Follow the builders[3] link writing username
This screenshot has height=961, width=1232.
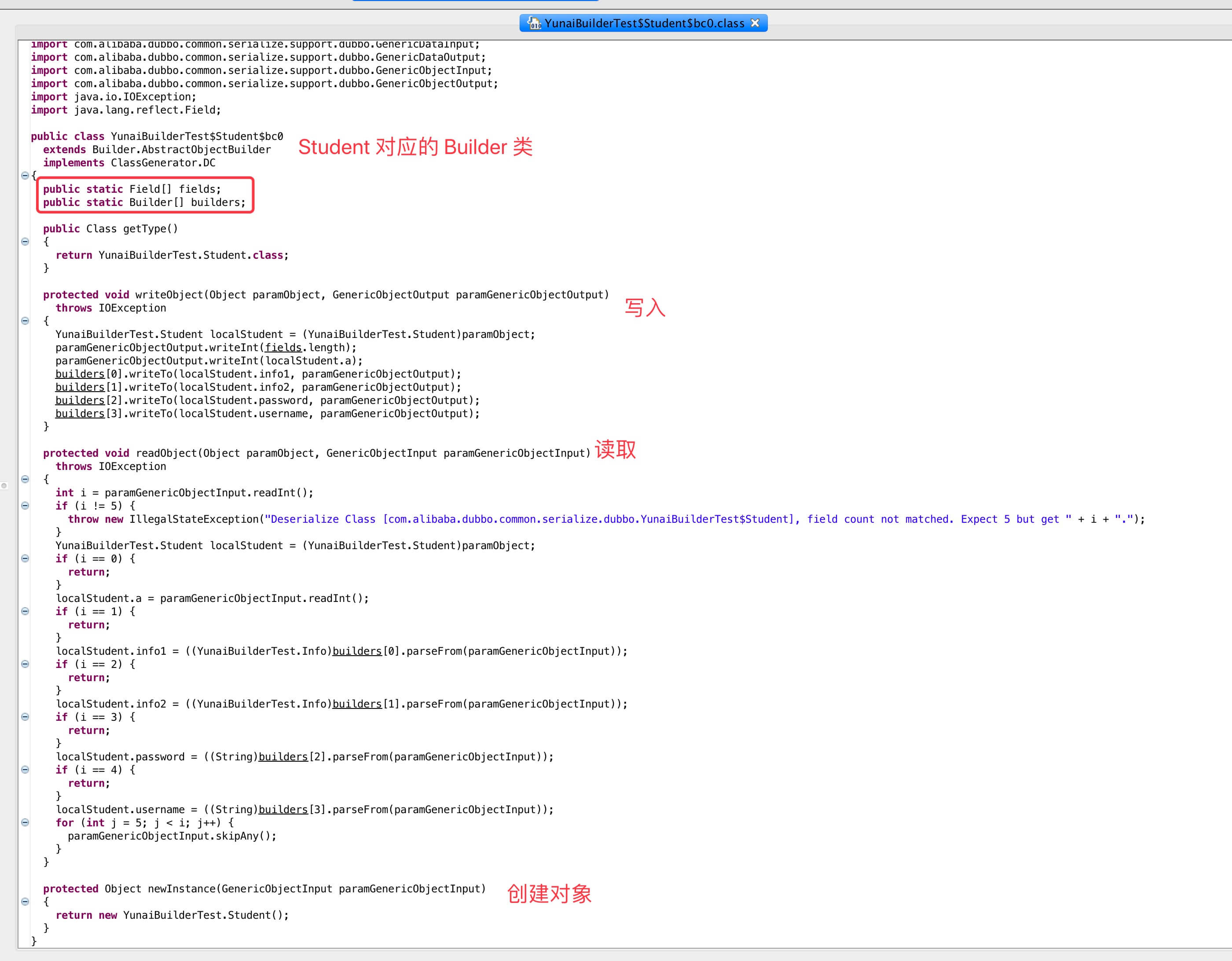pyautogui.click(x=80, y=413)
